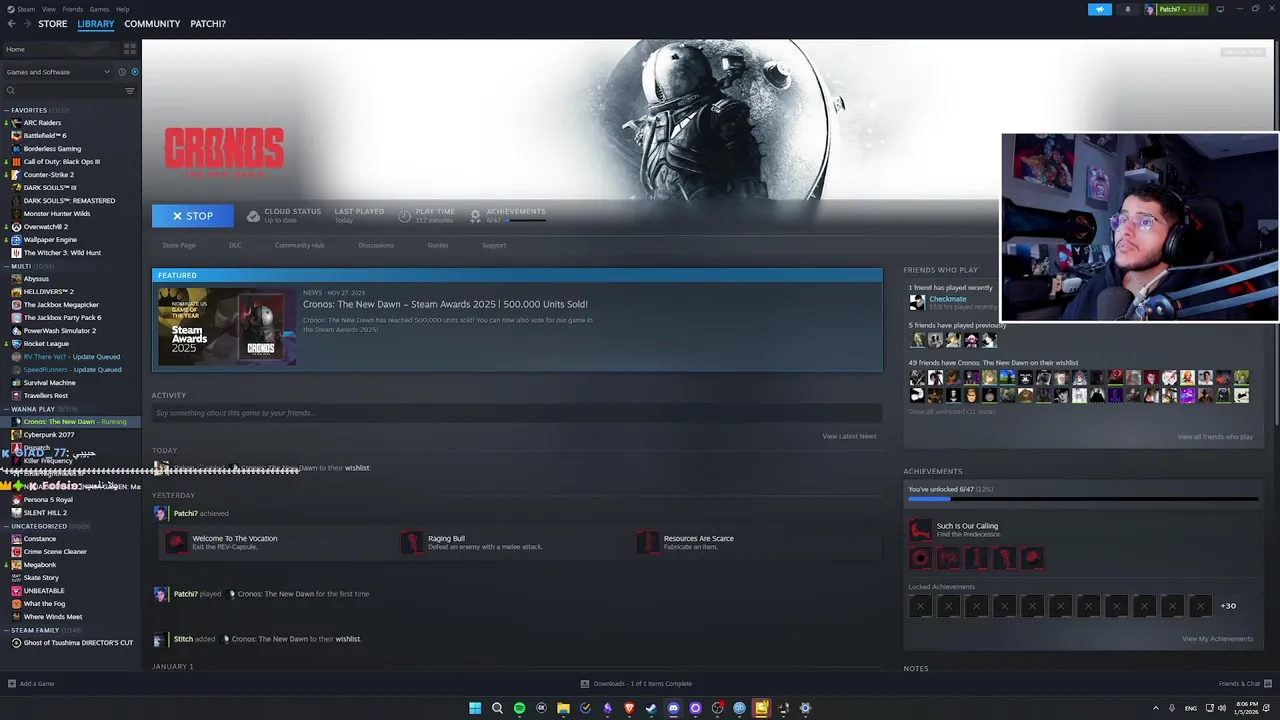The height and width of the screenshot is (720, 1280).
Task: Go to the STORE tab
Action: click(52, 24)
